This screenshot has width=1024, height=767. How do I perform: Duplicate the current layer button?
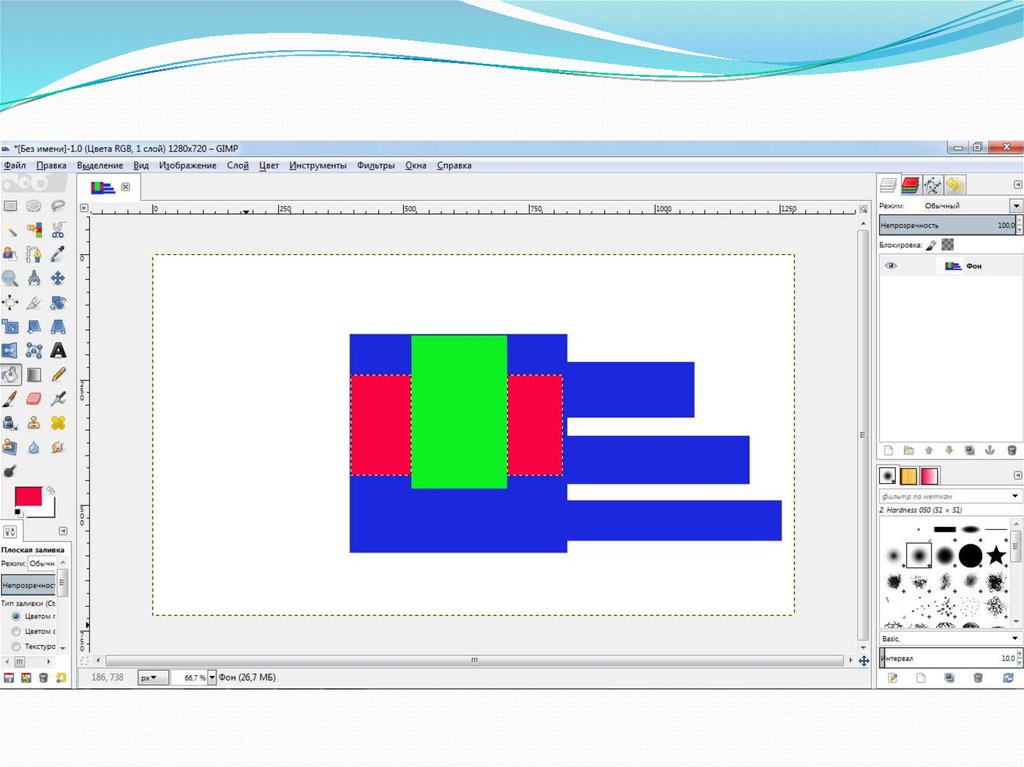coord(970,450)
